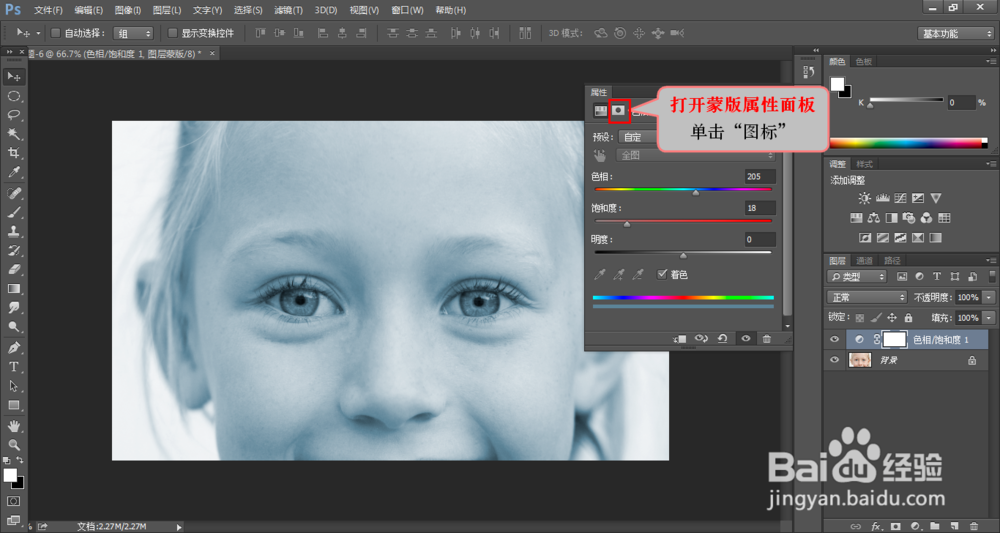Click the Saturation (饱和度) slider track

tap(683, 221)
